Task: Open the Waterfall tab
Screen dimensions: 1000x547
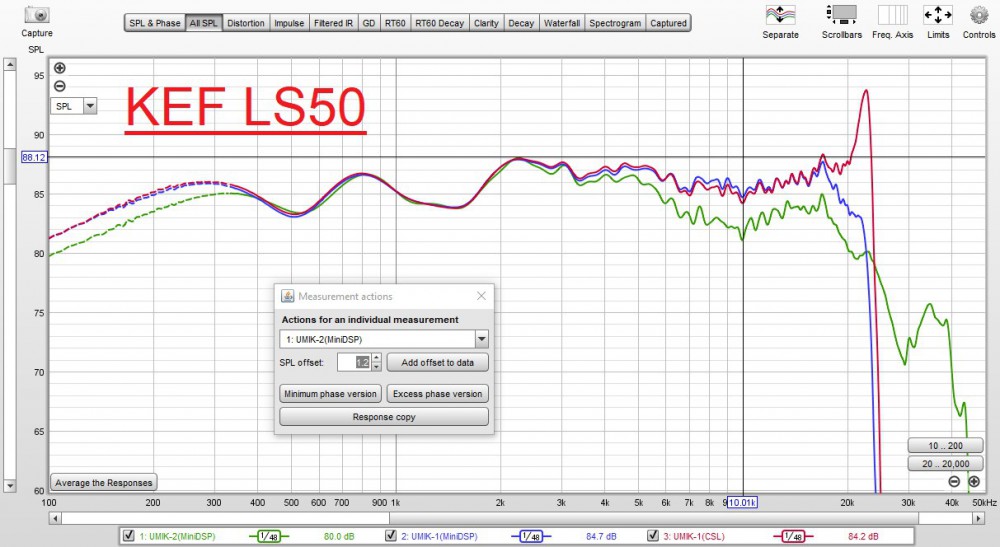Action: click(x=561, y=23)
